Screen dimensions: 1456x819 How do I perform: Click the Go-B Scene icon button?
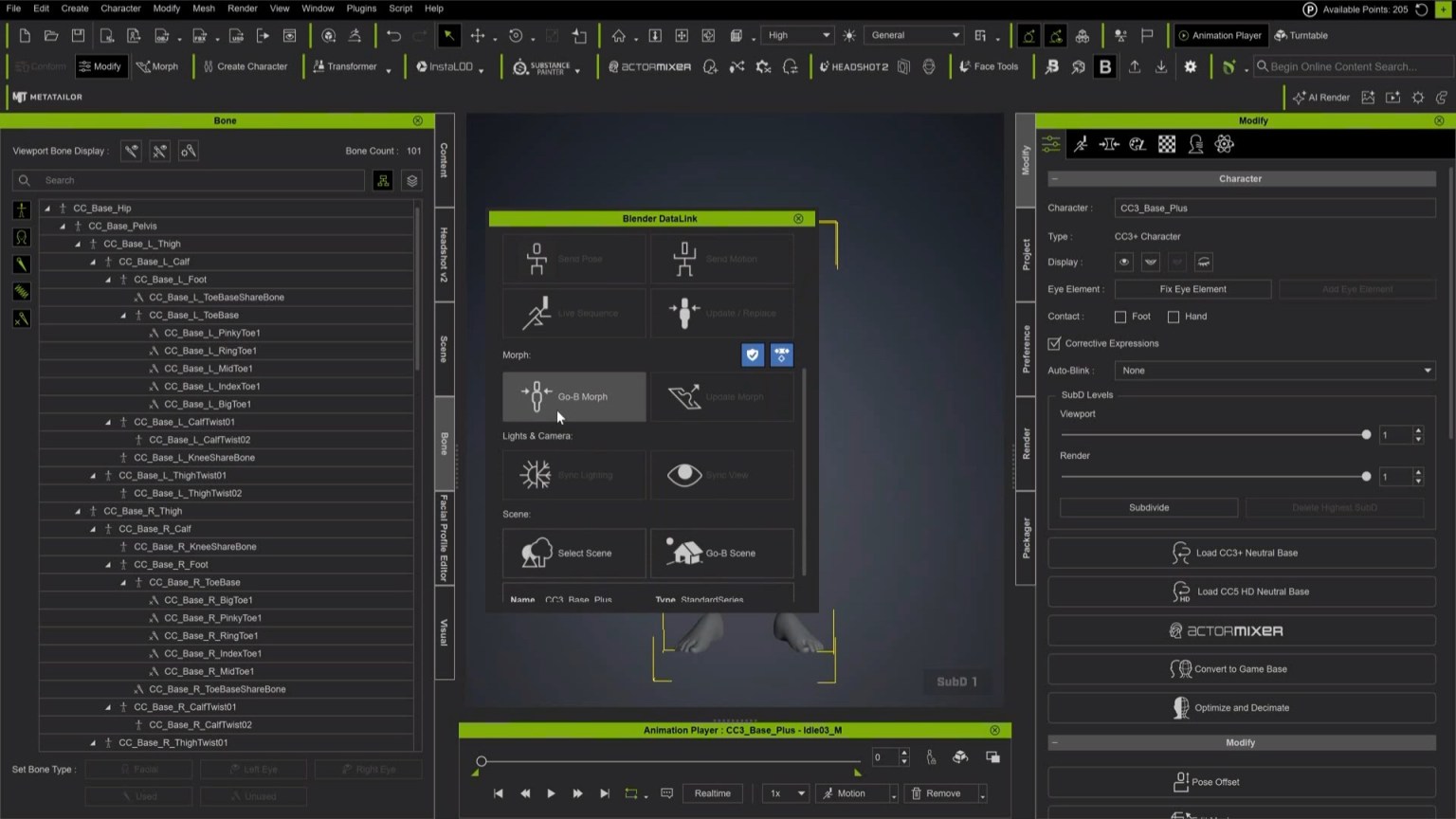pyautogui.click(x=722, y=553)
